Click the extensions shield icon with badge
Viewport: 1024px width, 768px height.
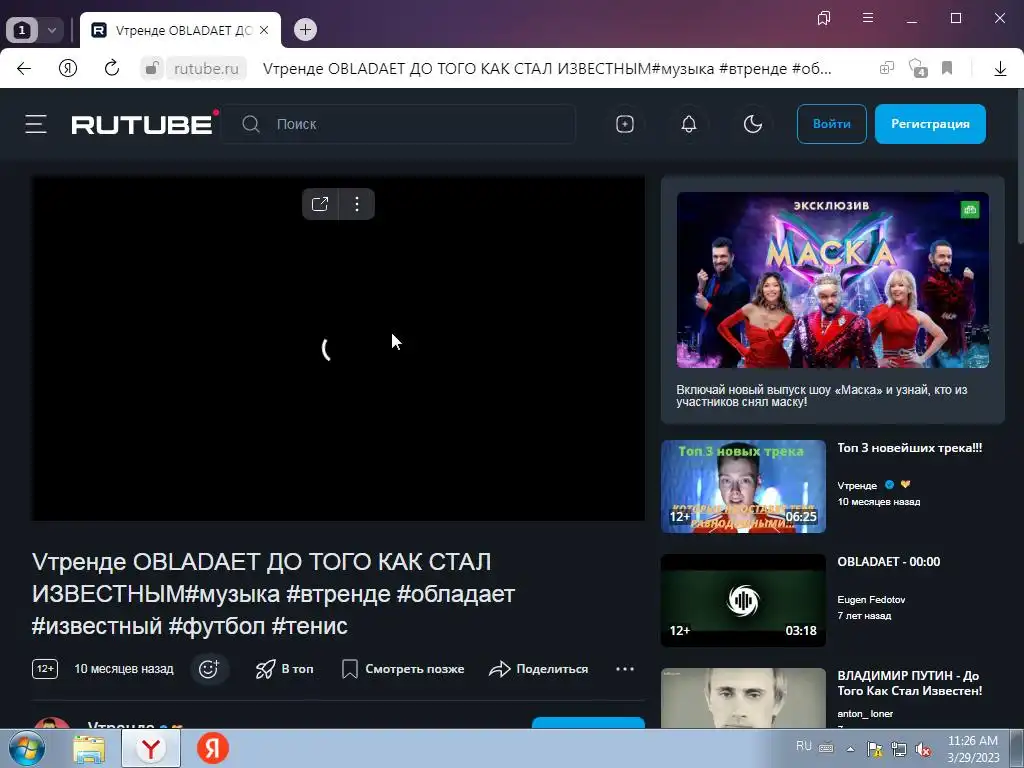coord(918,68)
